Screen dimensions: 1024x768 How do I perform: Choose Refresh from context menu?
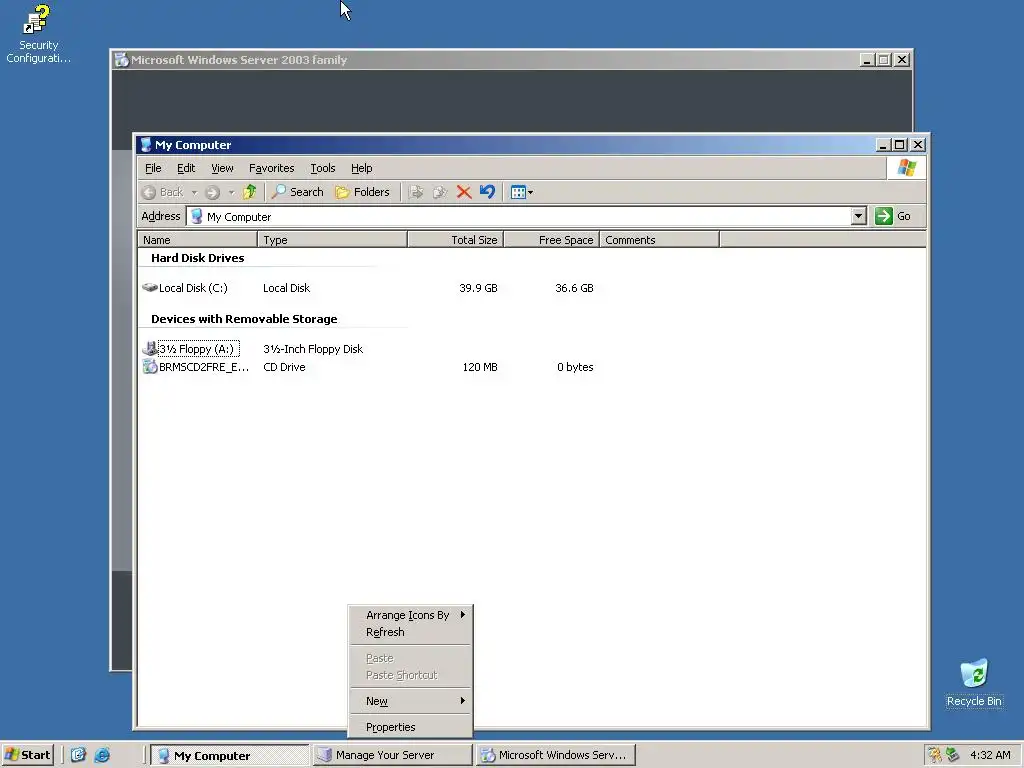[410, 632]
